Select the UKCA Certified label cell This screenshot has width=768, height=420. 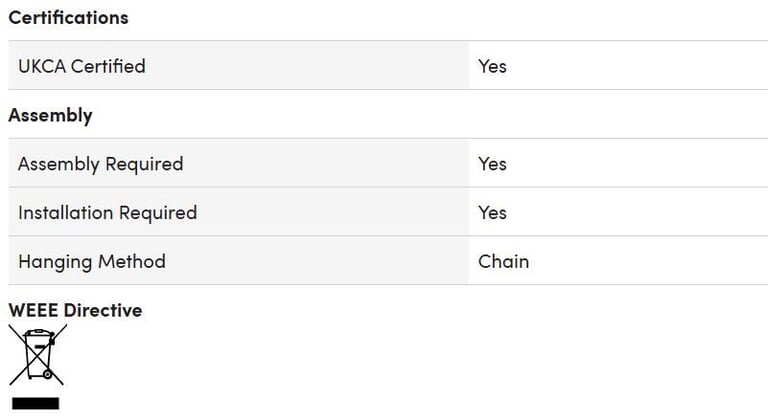point(239,66)
